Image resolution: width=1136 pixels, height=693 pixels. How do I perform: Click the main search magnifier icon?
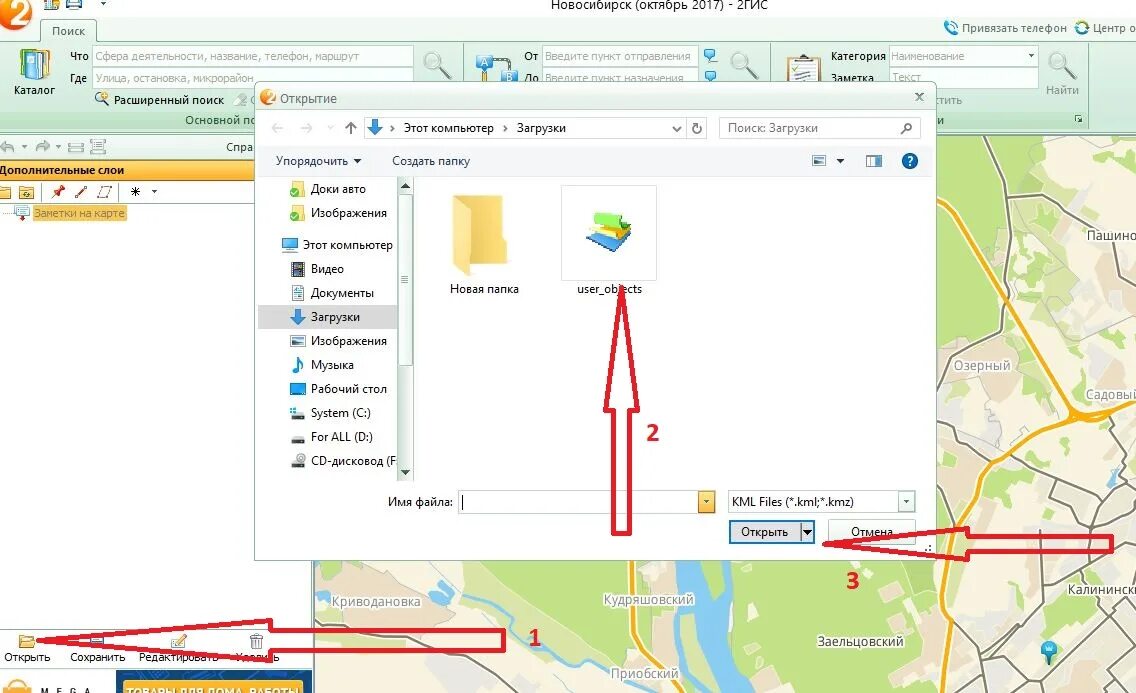click(x=437, y=65)
